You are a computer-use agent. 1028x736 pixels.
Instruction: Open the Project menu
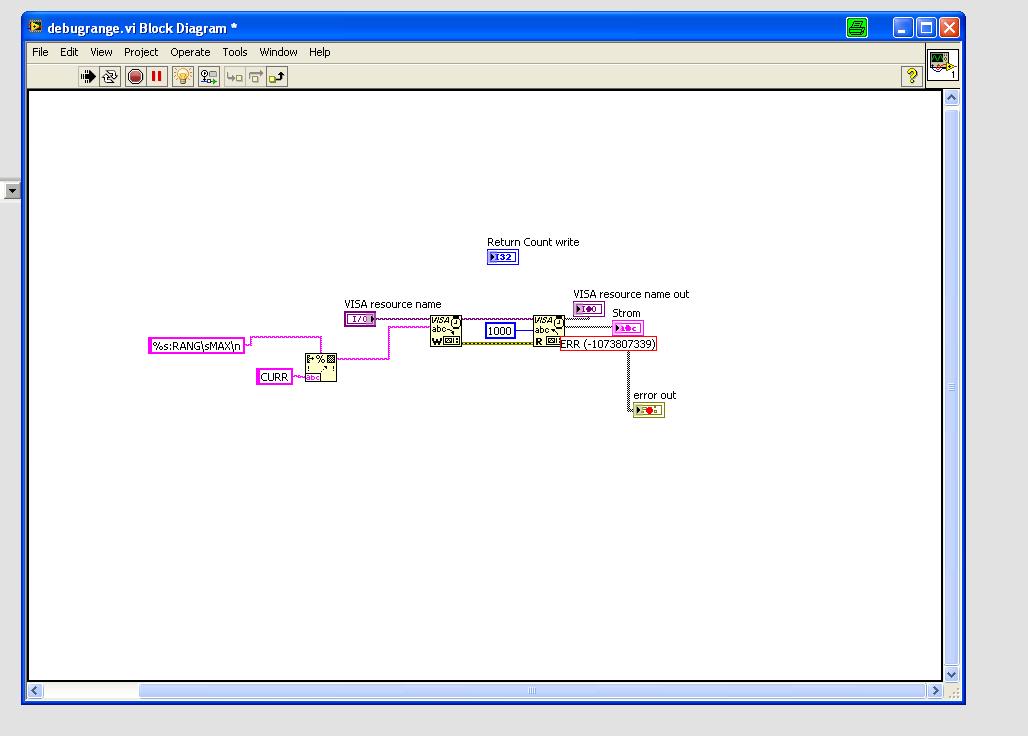141,52
